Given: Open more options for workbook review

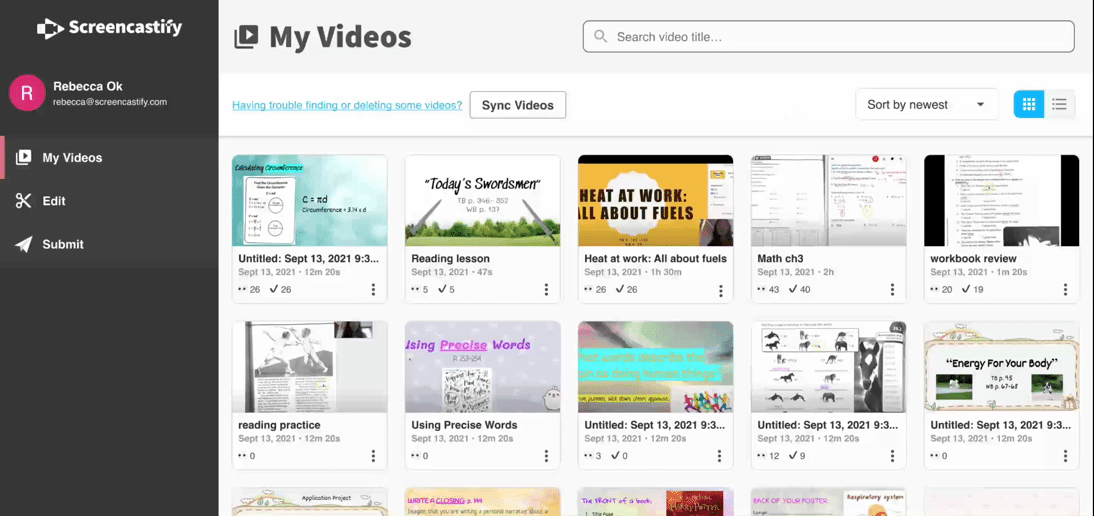Looking at the screenshot, I should (x=1065, y=289).
